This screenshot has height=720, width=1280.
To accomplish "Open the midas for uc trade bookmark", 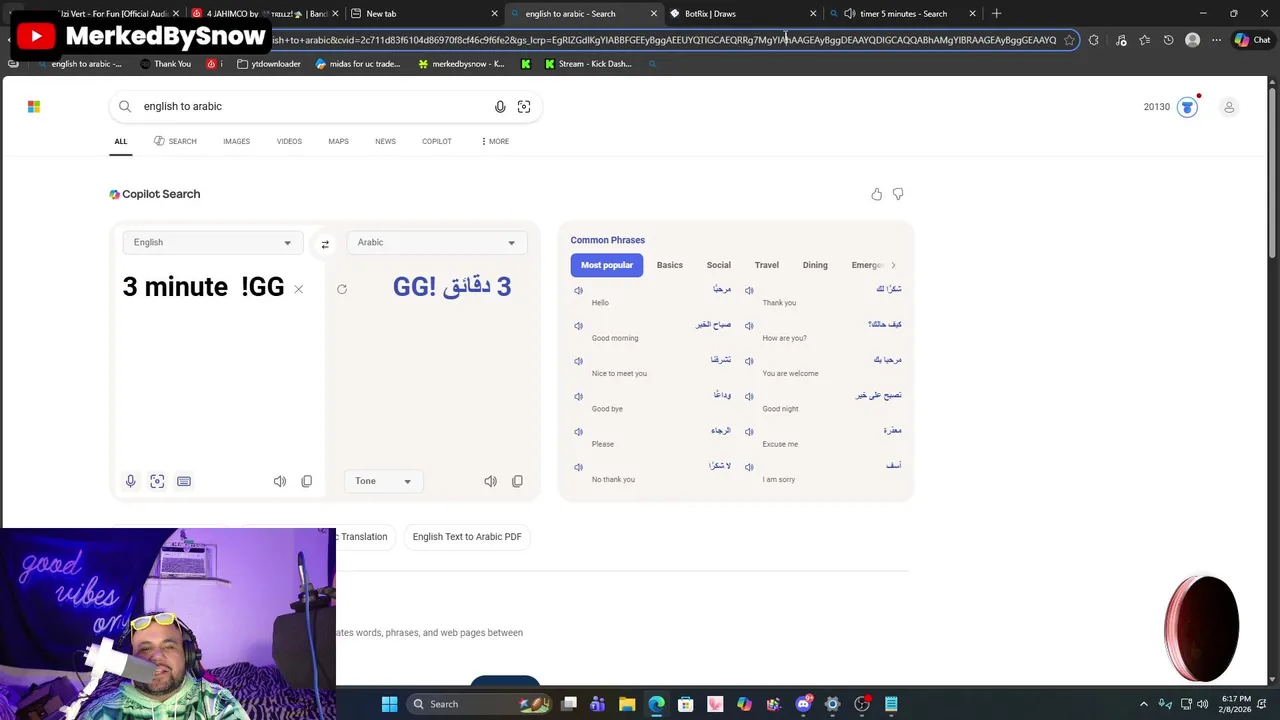I will [x=358, y=64].
